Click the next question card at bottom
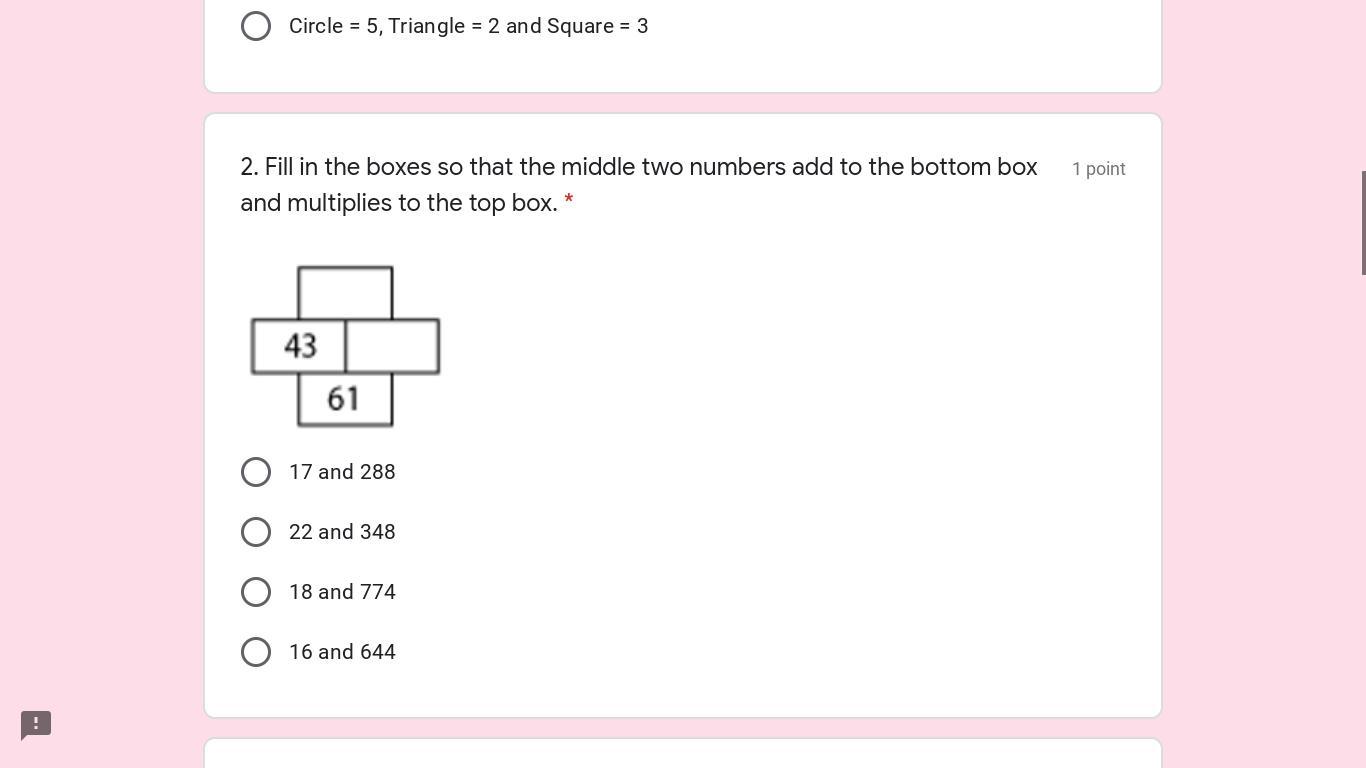 click(x=682, y=753)
